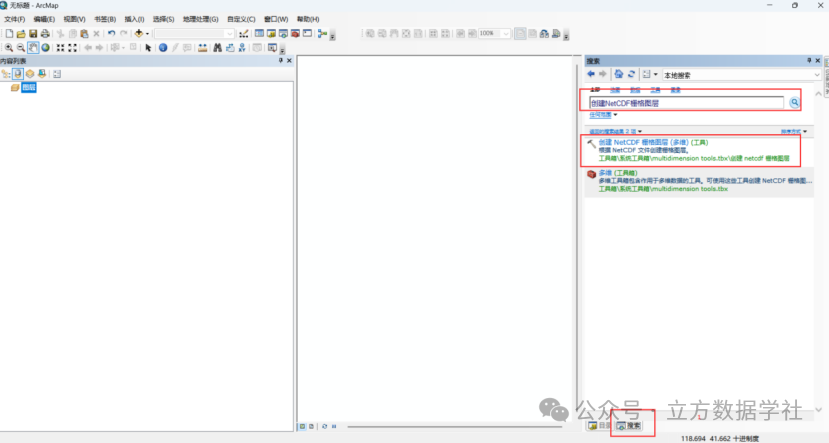
Task: Open the Catalog window toolbar icon
Action: click(271, 34)
